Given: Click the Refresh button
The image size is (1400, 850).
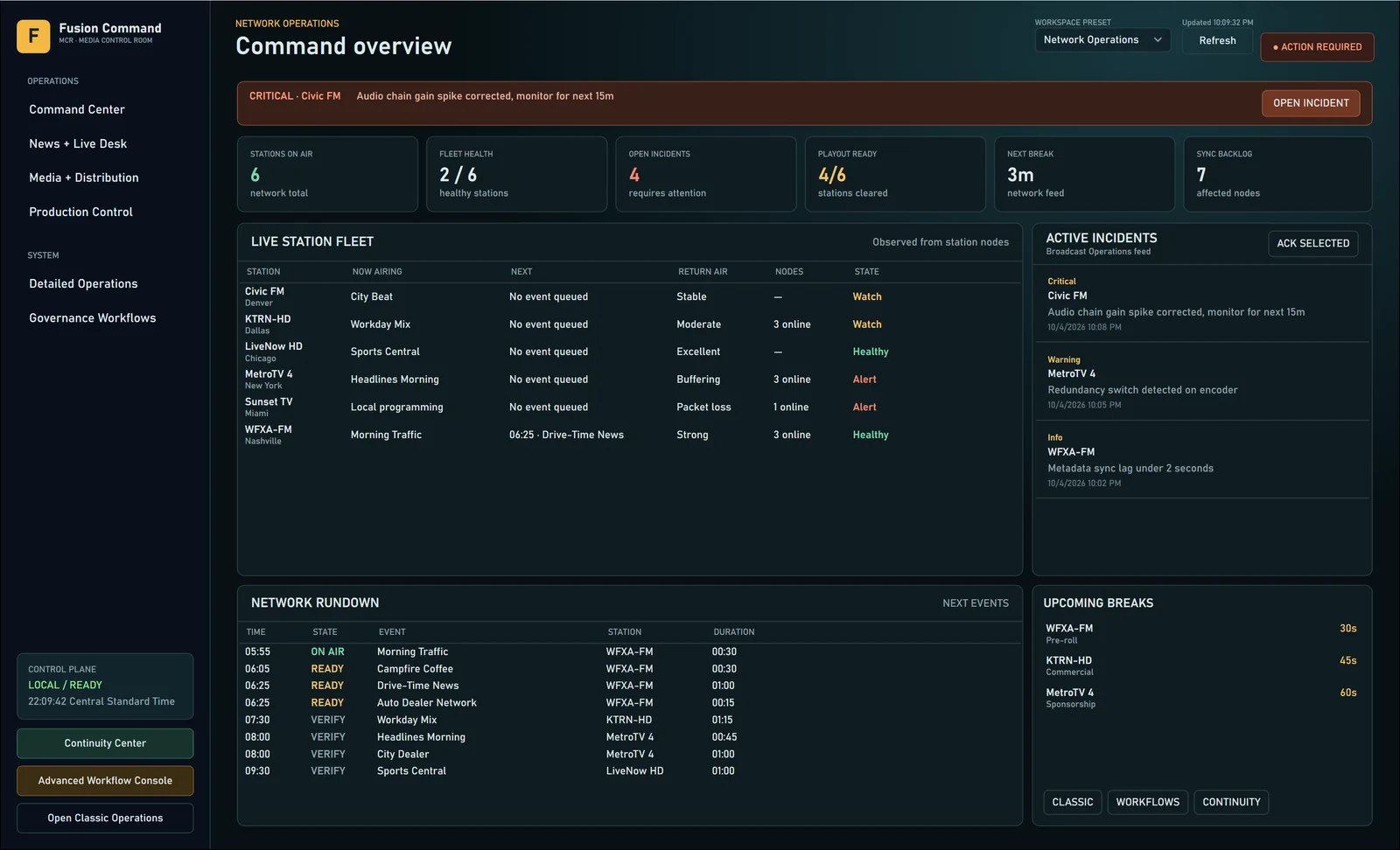Looking at the screenshot, I should click(1217, 41).
